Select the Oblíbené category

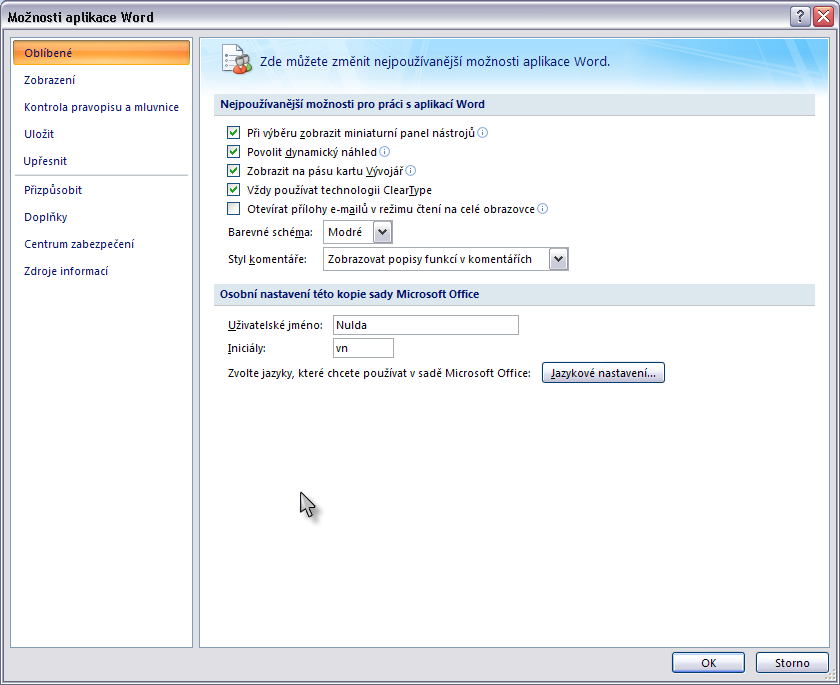(101, 52)
